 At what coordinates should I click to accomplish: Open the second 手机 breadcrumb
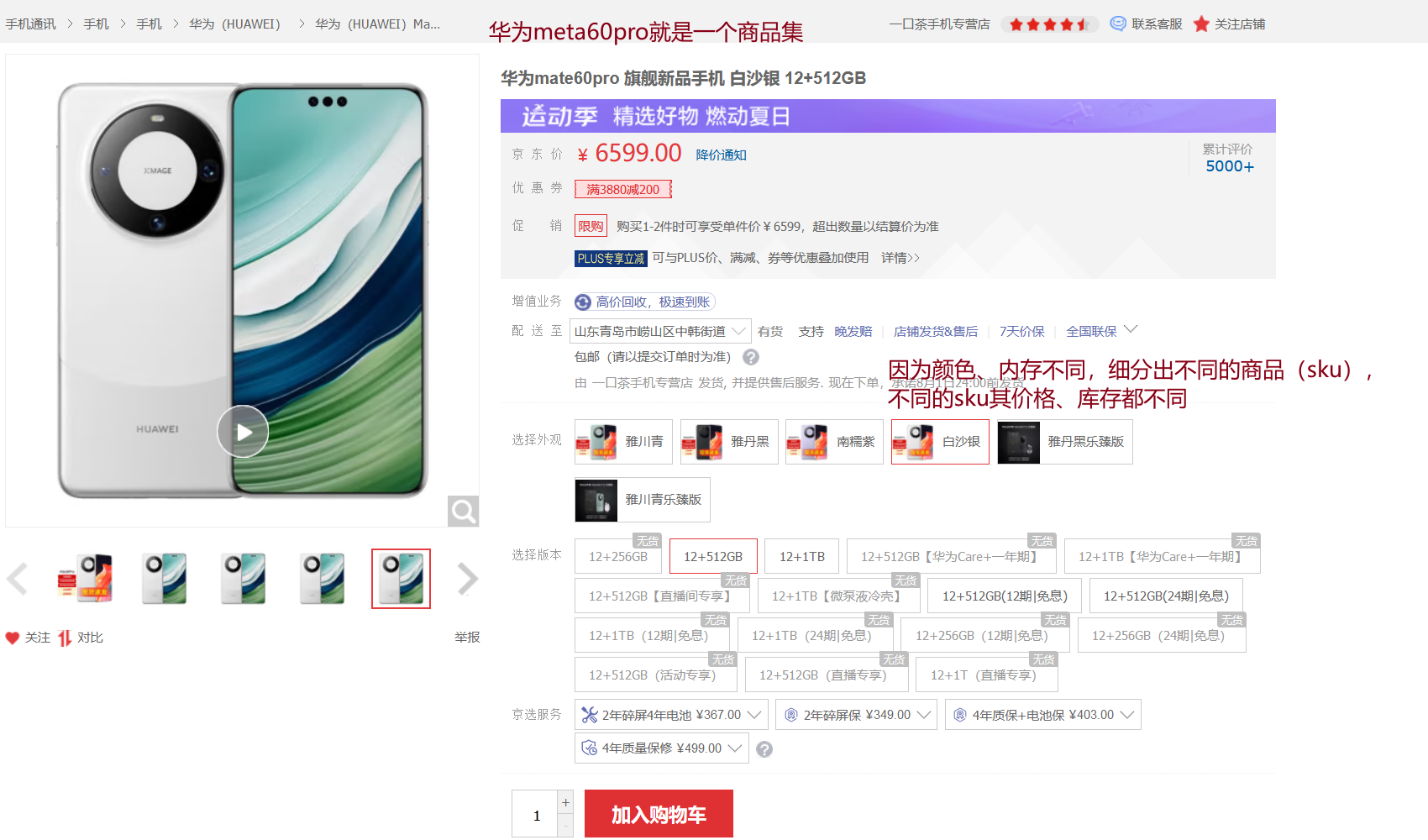(150, 24)
